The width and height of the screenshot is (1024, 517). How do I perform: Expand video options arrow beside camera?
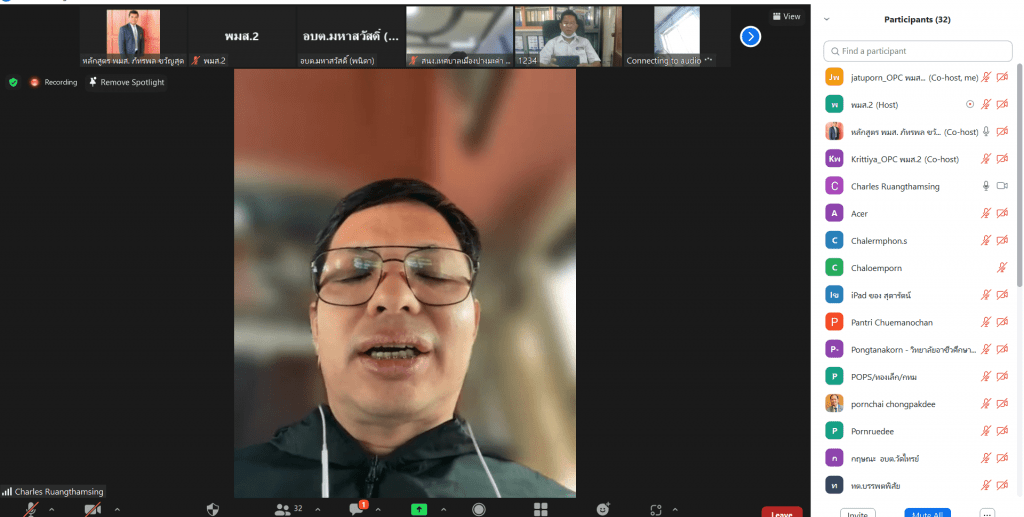pyautogui.click(x=116, y=509)
